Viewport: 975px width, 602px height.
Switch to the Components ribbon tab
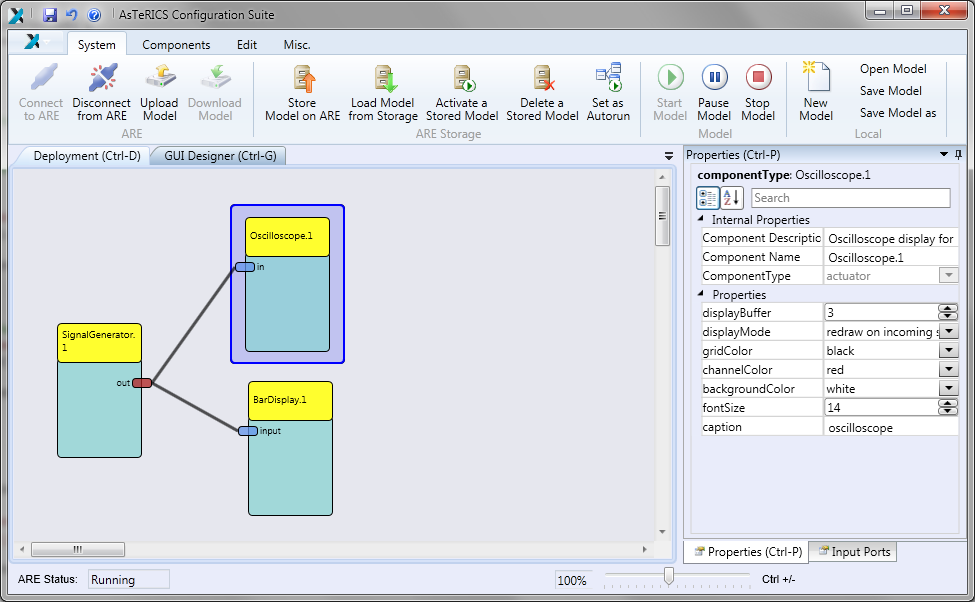[176, 45]
